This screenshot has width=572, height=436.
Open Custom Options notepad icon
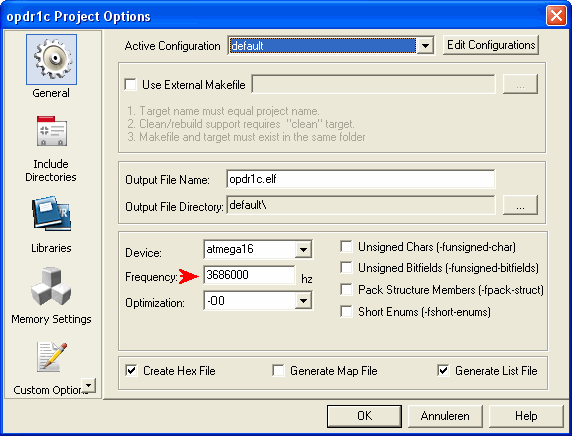pyautogui.click(x=51, y=357)
